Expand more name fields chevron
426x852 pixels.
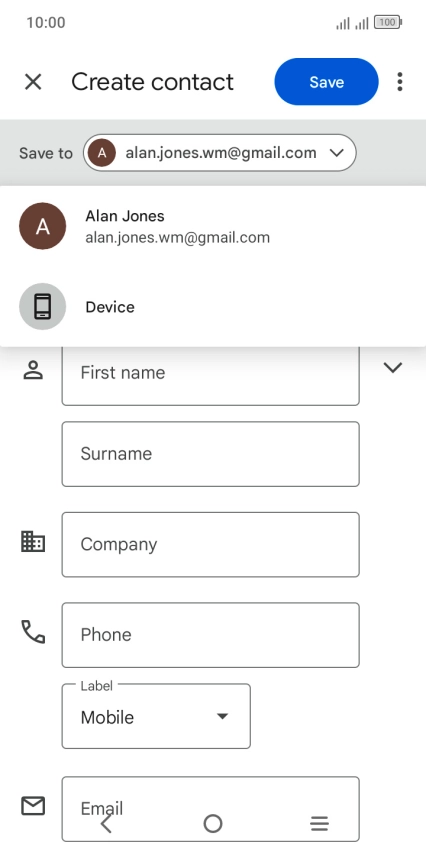392,368
